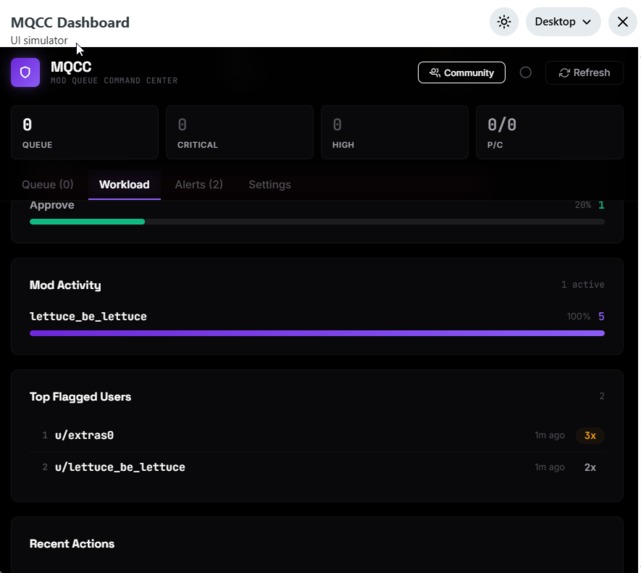Screen dimensions: 641x573
Task: Open the Alerts (2) tab
Action: pyautogui.click(x=199, y=185)
